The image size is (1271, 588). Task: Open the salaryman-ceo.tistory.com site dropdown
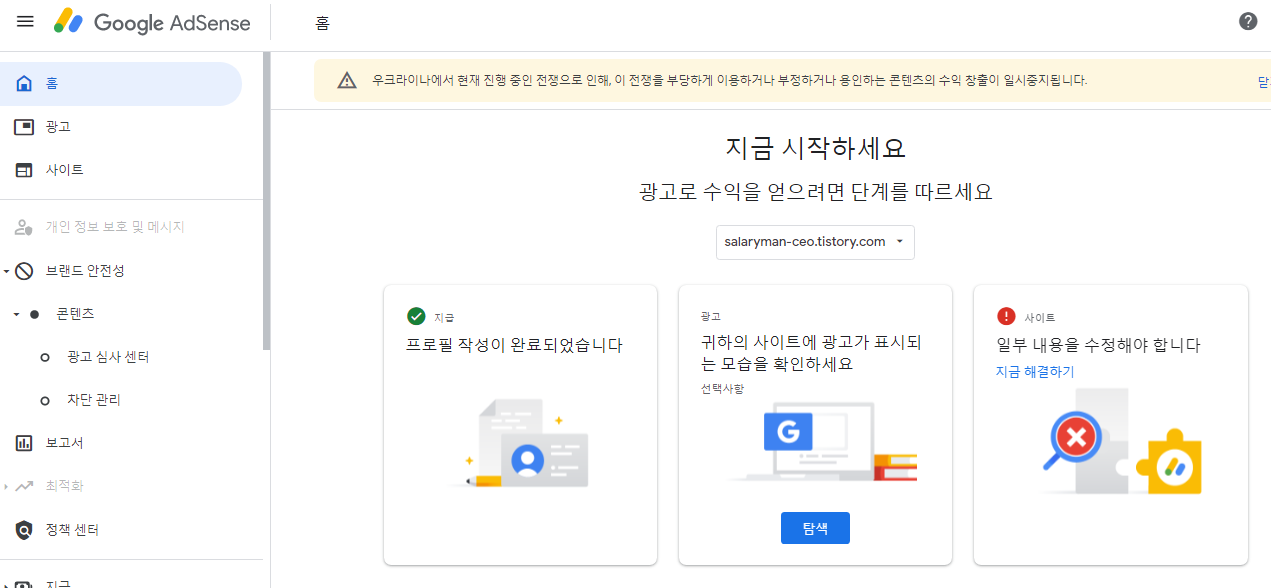coord(815,242)
